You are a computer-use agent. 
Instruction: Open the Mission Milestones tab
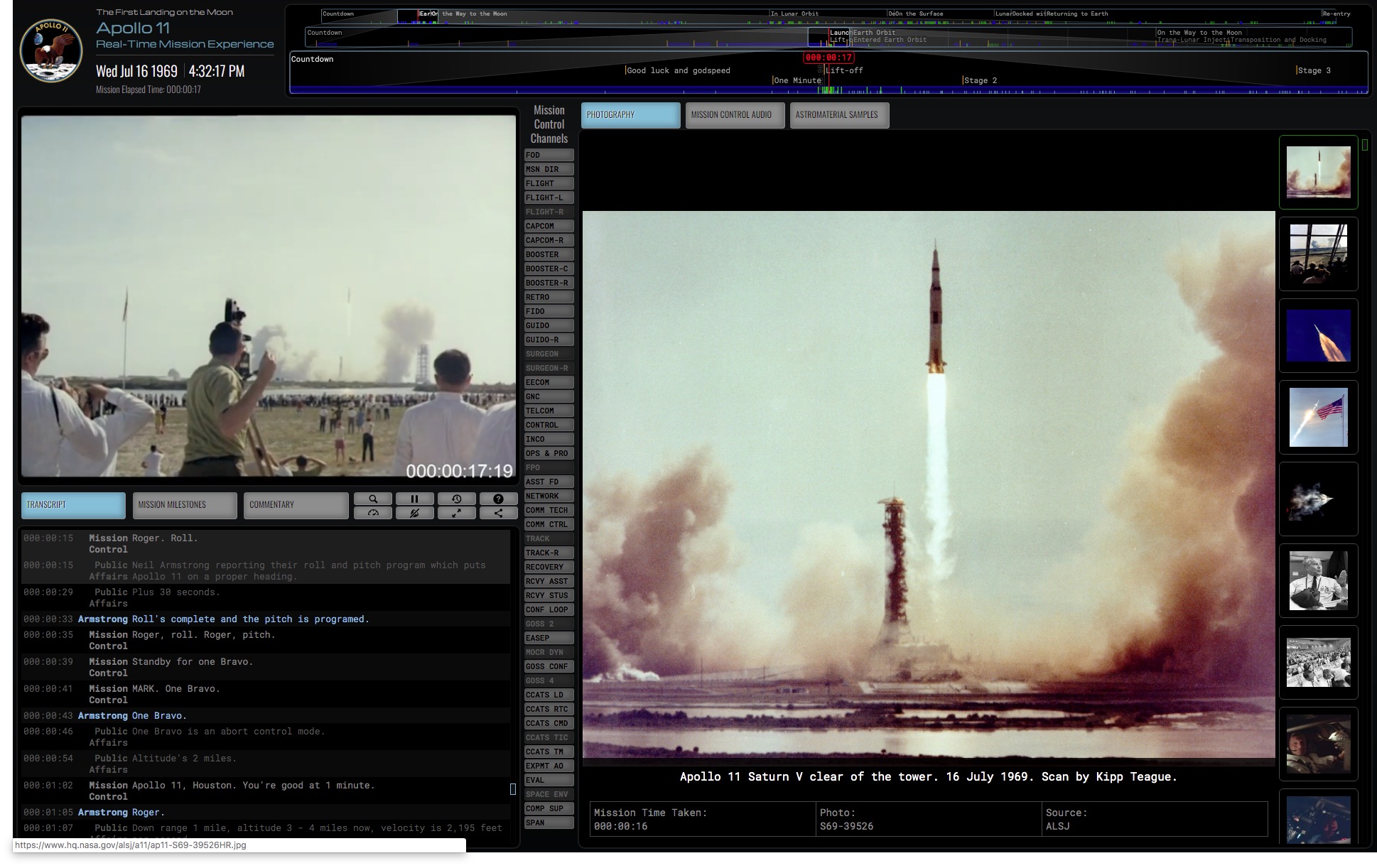185,505
